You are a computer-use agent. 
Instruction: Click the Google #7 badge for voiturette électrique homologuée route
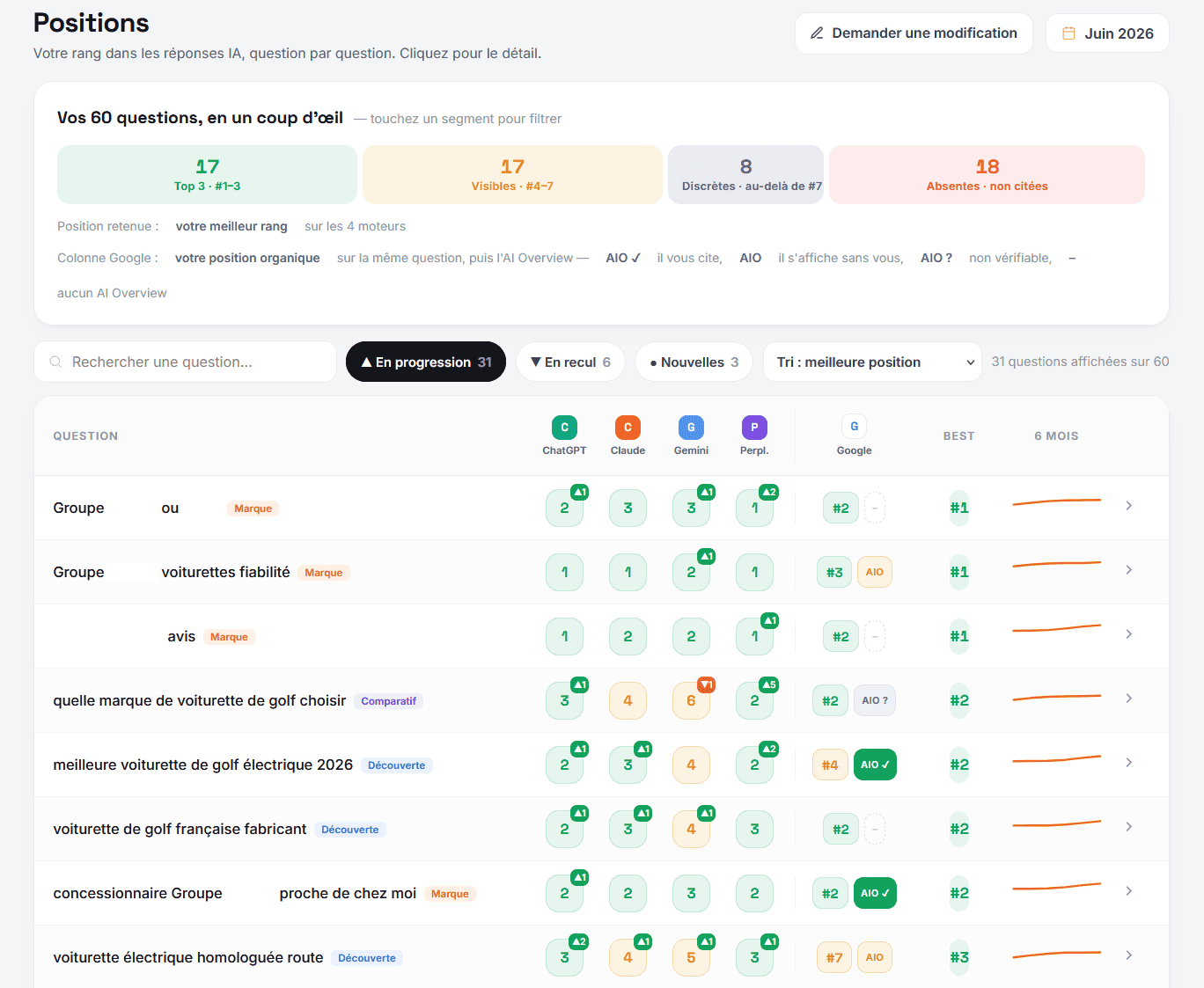(x=833, y=957)
